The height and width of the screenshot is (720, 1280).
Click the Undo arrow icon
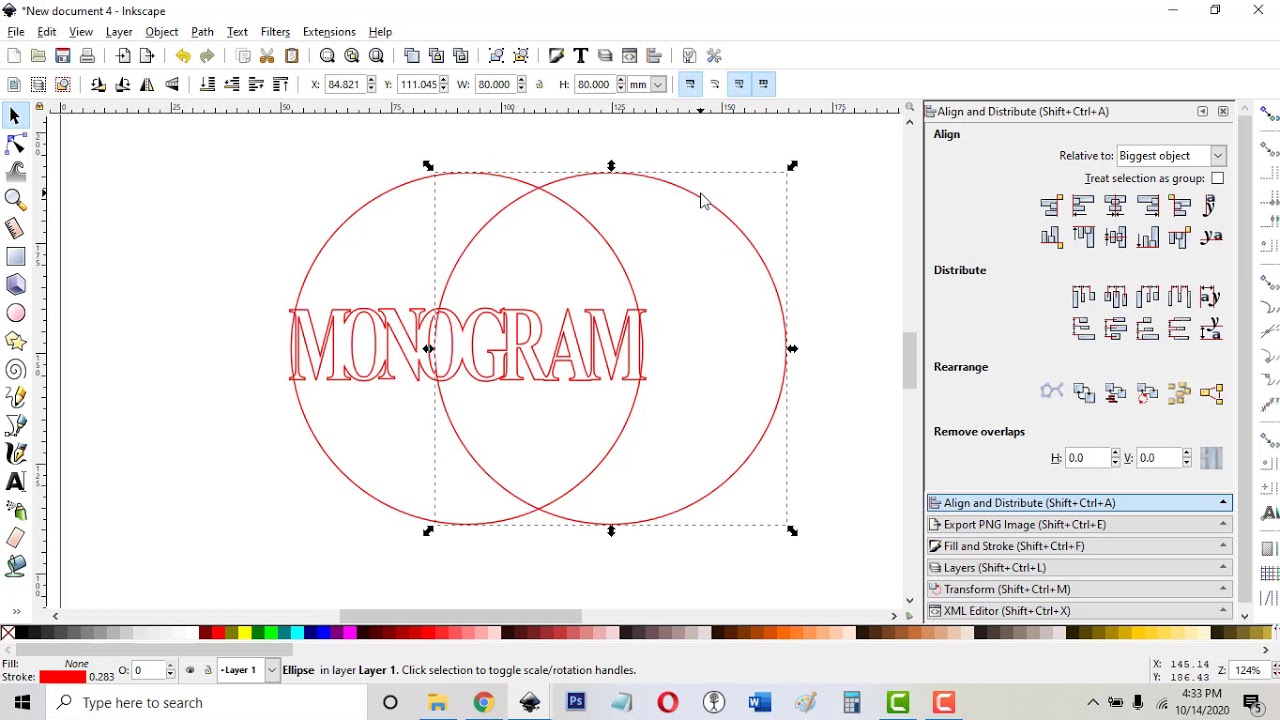(x=182, y=56)
